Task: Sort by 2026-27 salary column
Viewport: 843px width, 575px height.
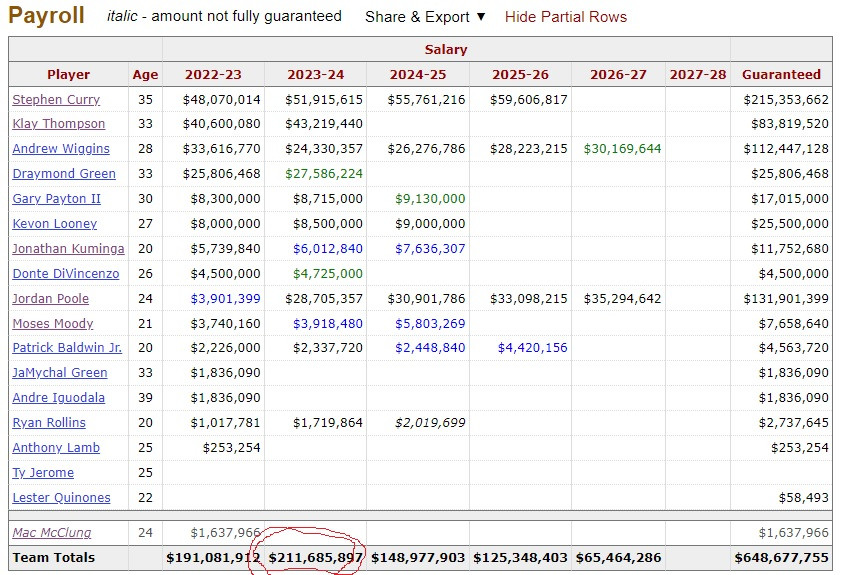Action: (x=618, y=74)
